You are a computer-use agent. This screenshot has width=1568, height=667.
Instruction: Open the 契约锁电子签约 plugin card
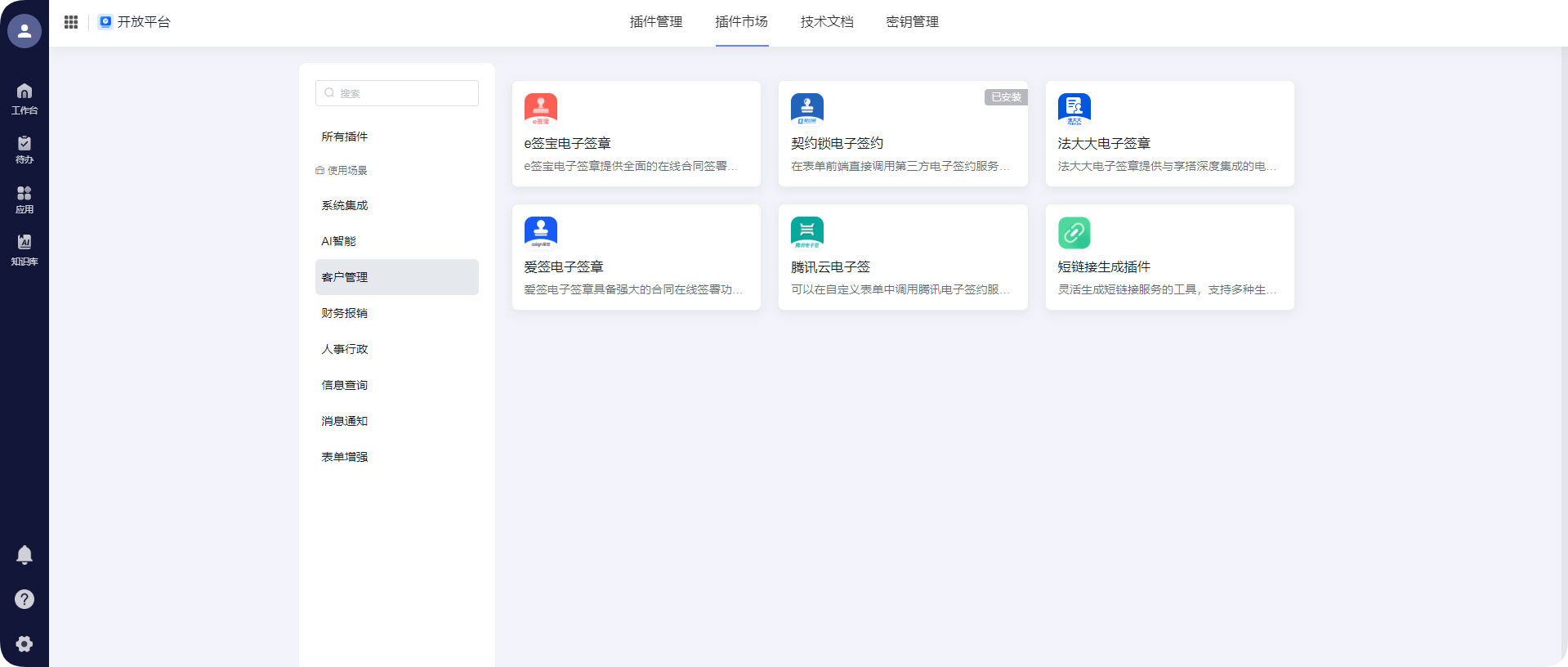(902, 134)
